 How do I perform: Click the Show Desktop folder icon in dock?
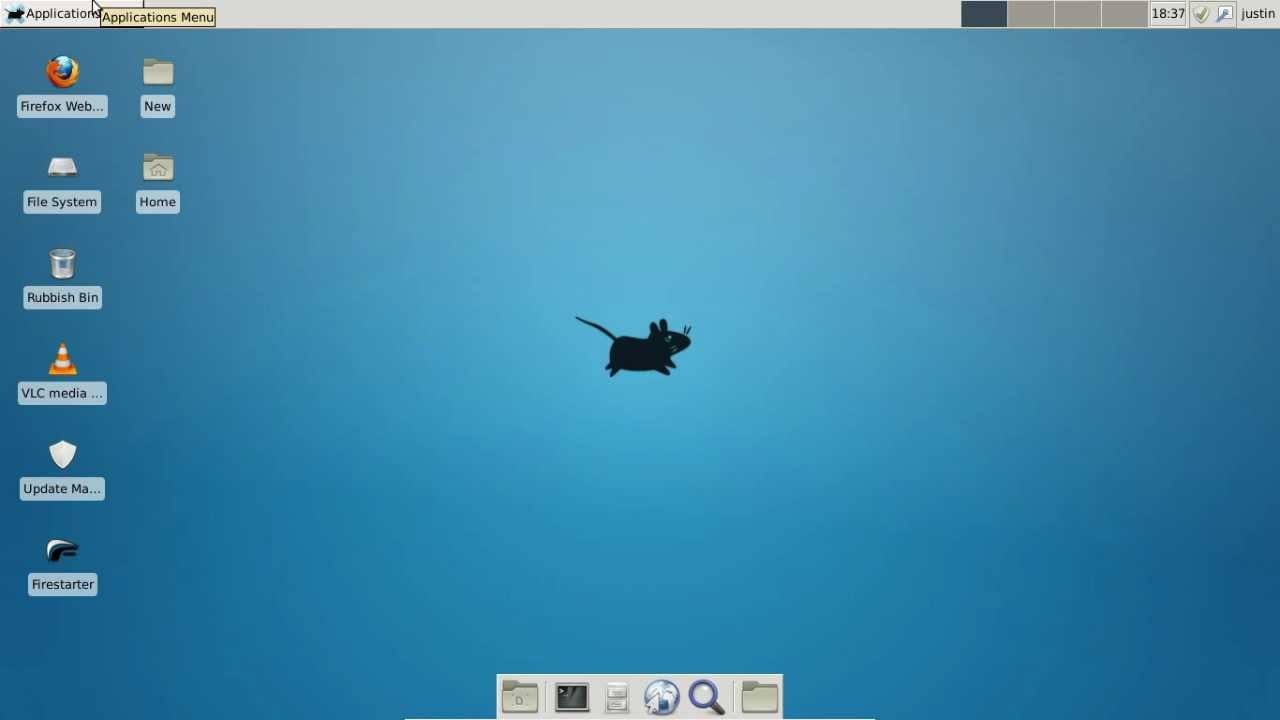coord(520,696)
